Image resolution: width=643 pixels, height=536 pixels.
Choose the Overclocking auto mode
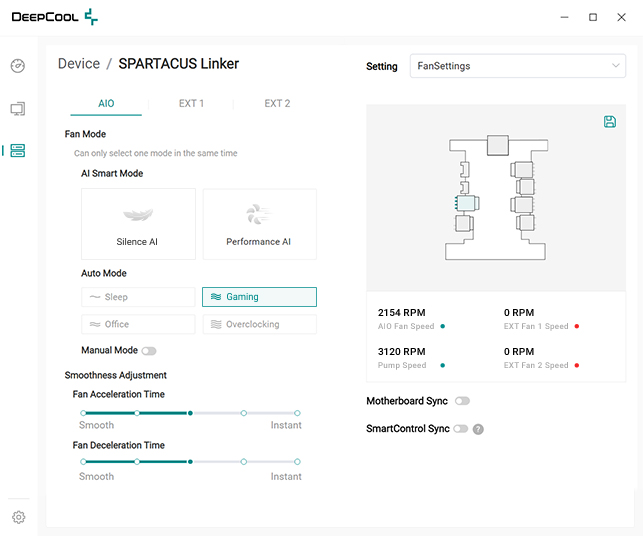click(x=259, y=324)
